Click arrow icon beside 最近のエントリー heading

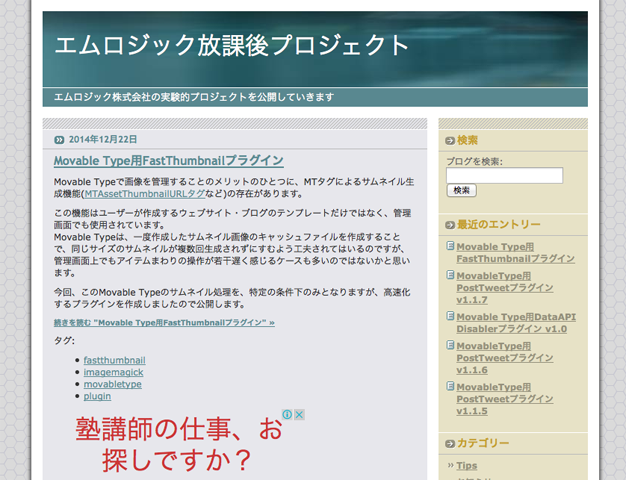tap(450, 225)
